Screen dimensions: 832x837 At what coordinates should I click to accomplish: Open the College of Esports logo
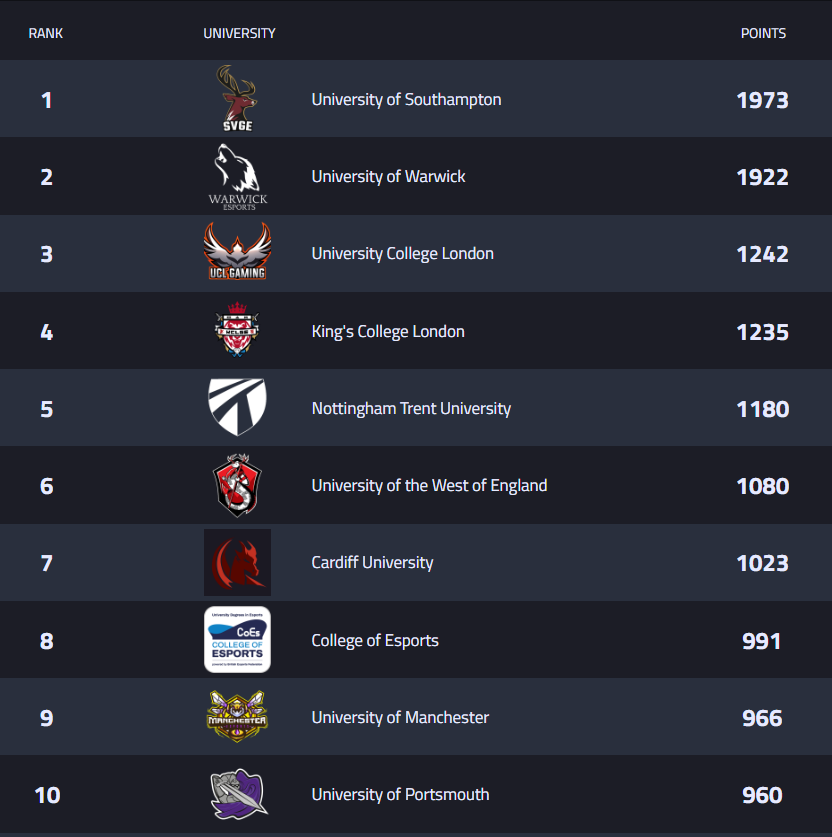click(x=237, y=640)
